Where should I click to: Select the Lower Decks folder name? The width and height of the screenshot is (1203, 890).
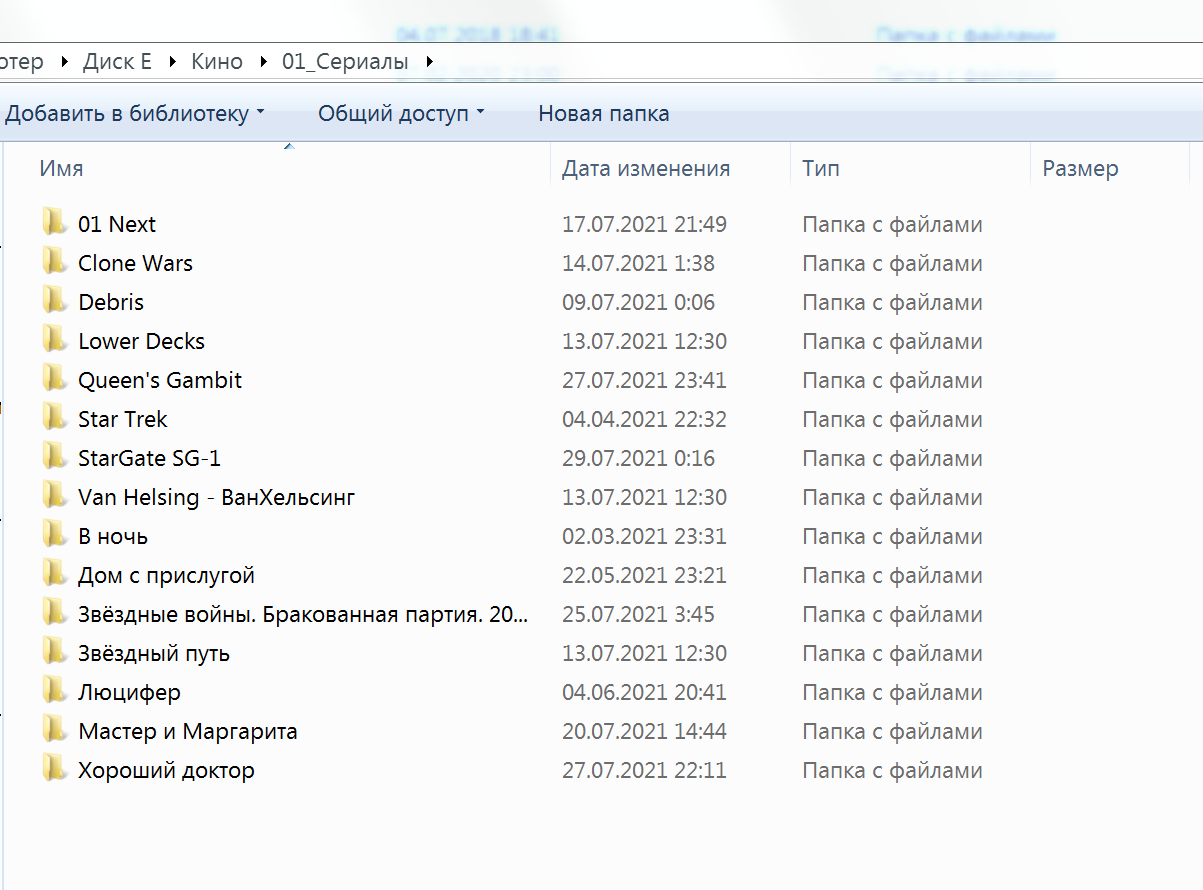point(141,341)
